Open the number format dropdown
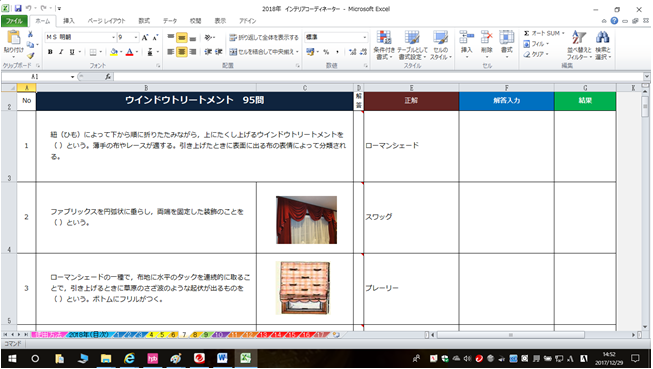This screenshot has height=369, width=653. [365, 37]
